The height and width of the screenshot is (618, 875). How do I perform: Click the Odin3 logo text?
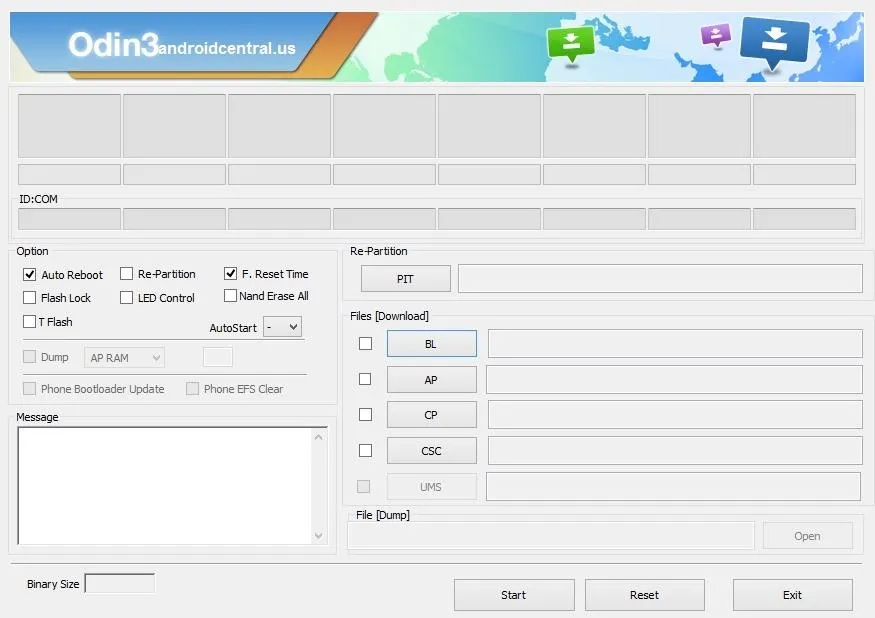pos(113,45)
